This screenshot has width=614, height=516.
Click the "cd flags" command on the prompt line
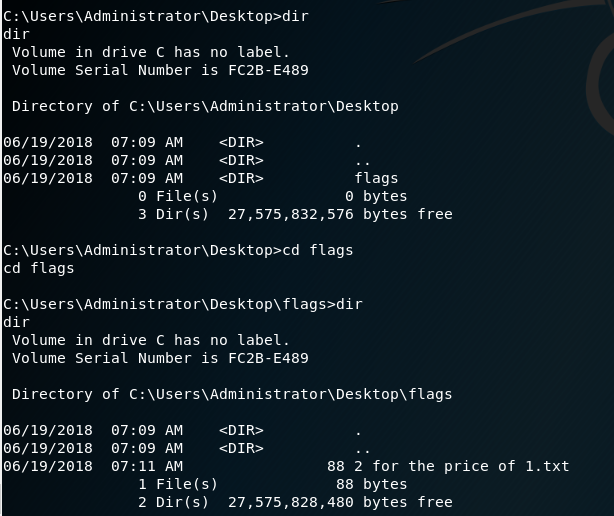pos(318,250)
